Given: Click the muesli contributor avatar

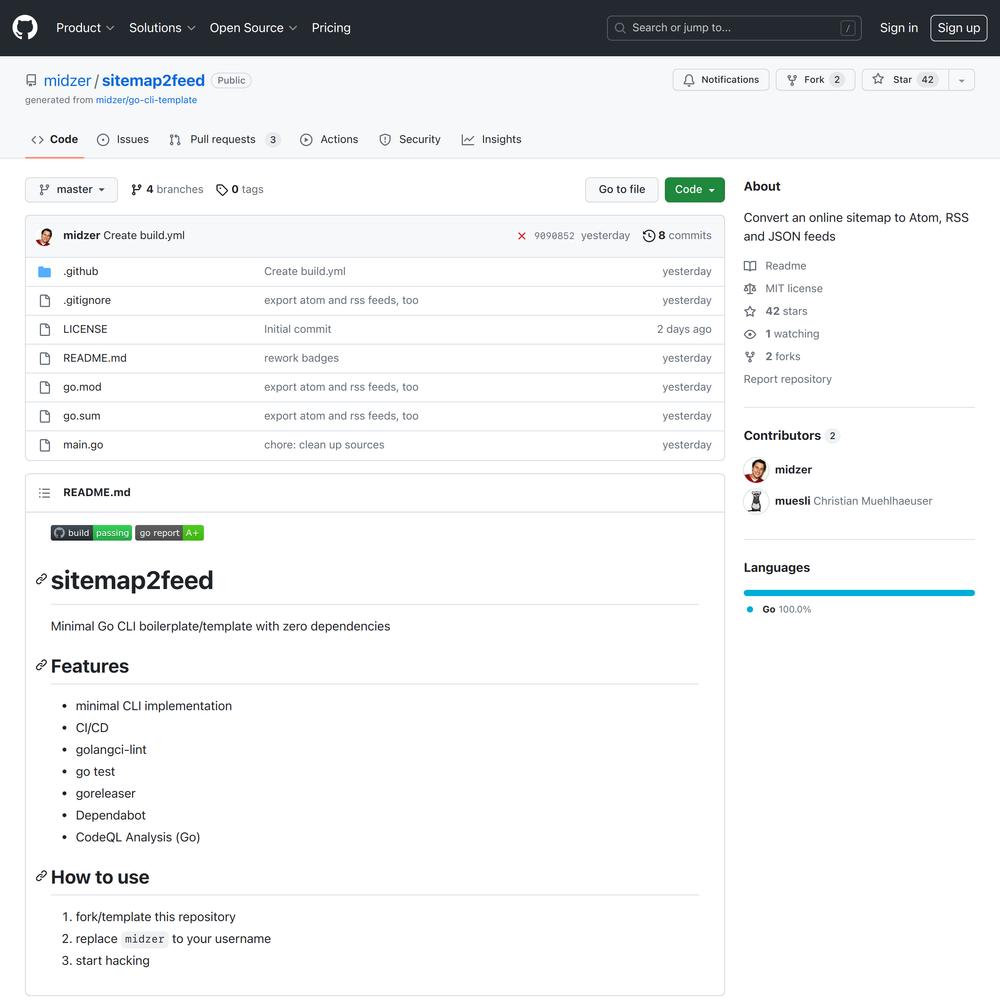Looking at the screenshot, I should [756, 501].
